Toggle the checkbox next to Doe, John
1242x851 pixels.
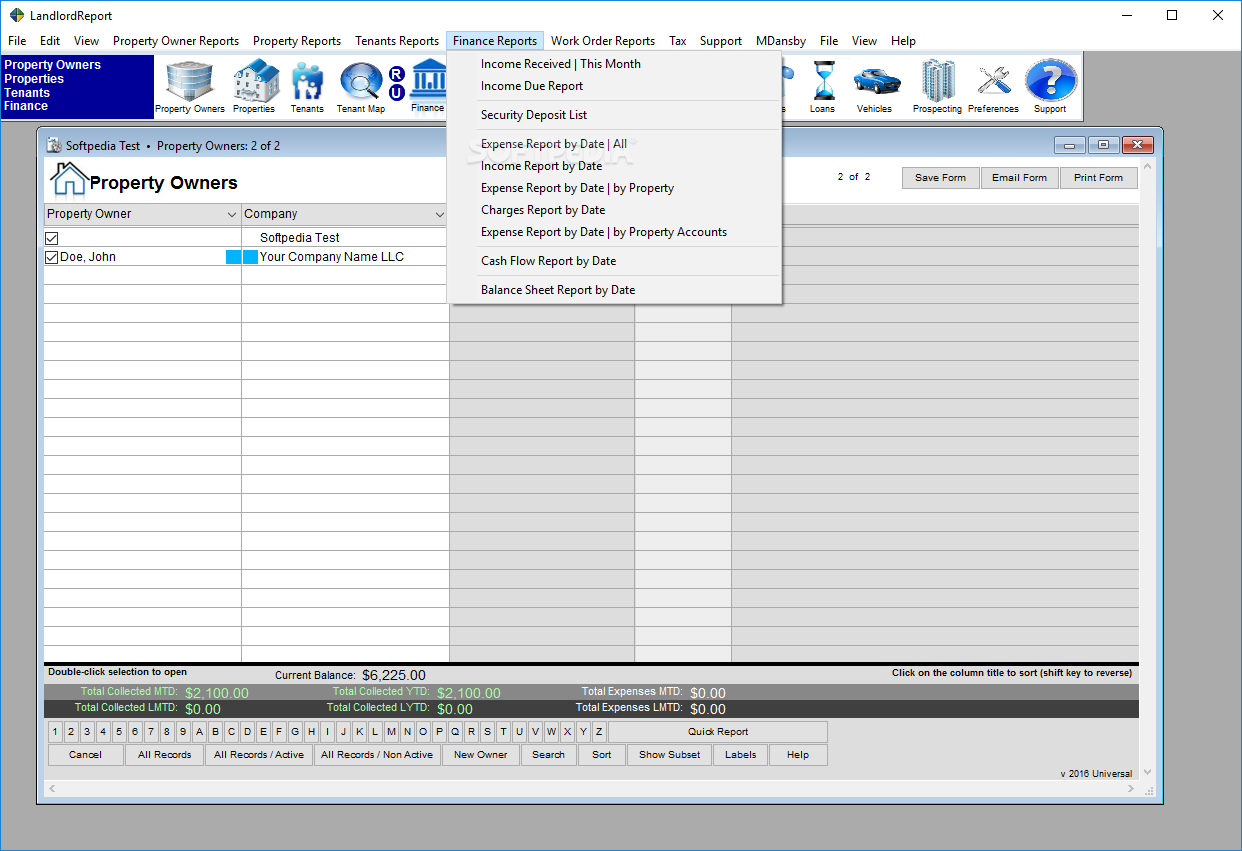click(x=52, y=257)
